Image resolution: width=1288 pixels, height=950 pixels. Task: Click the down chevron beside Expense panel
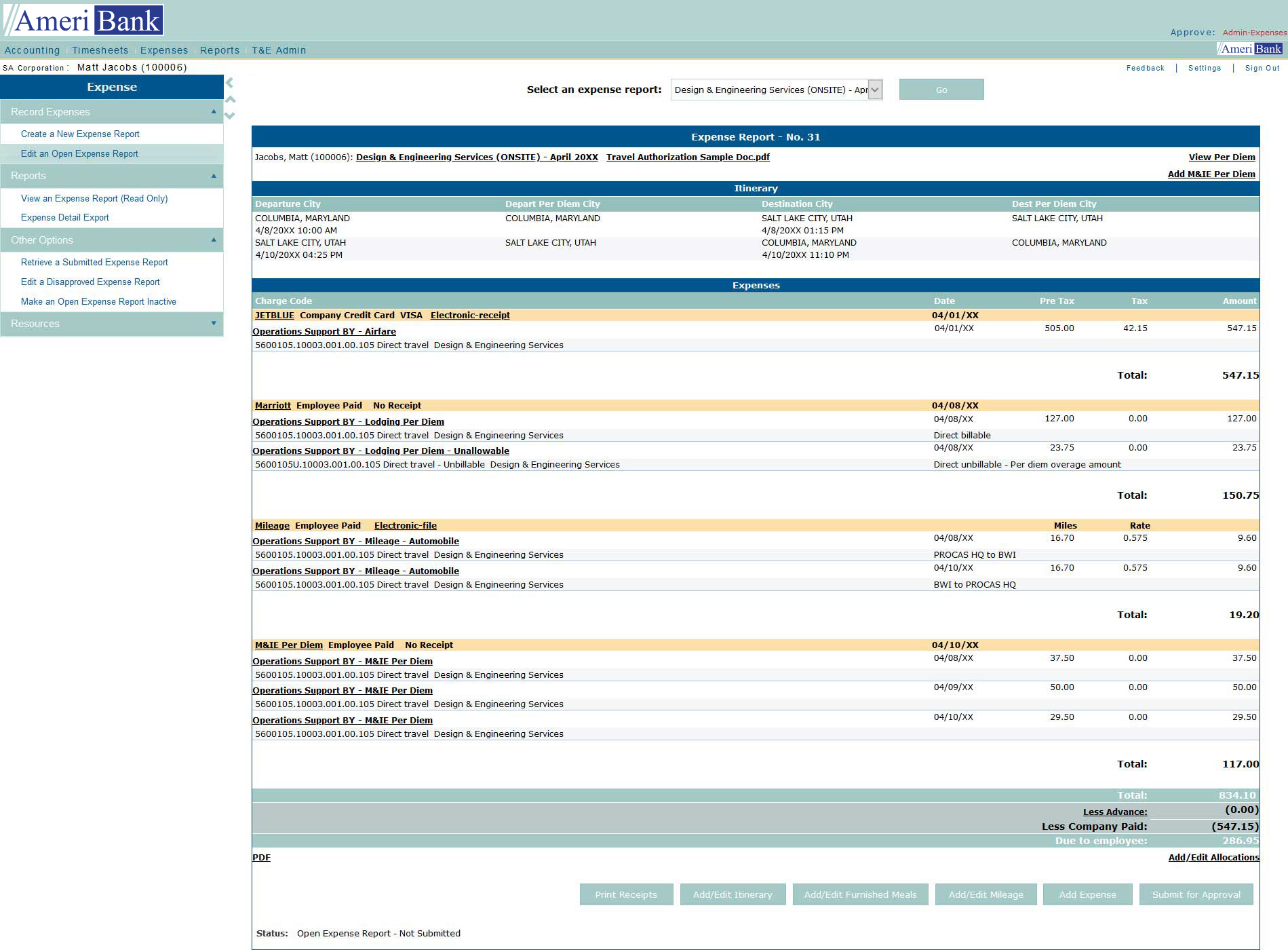pos(230,115)
